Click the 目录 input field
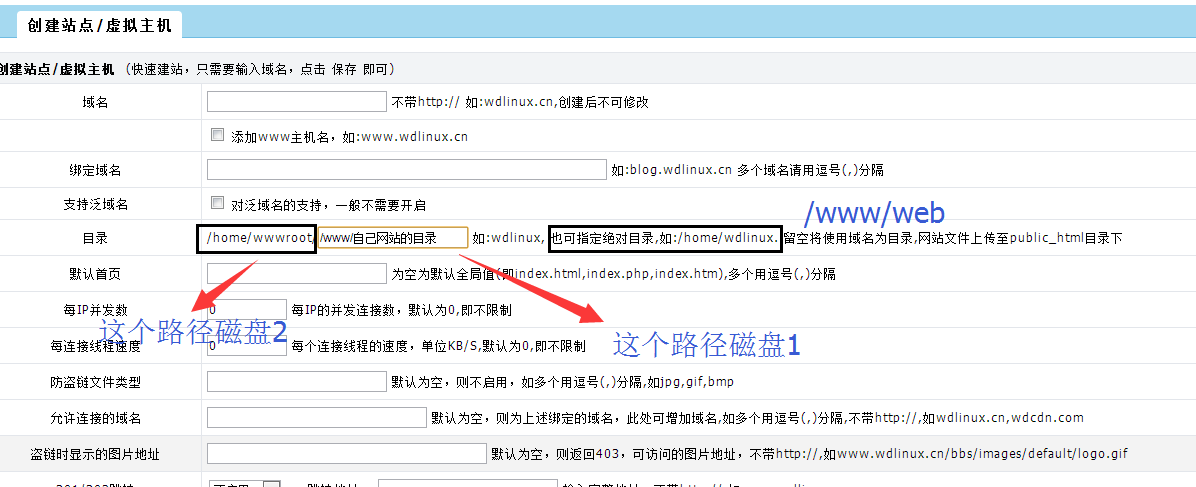The height and width of the screenshot is (487, 1196). [x=392, y=238]
